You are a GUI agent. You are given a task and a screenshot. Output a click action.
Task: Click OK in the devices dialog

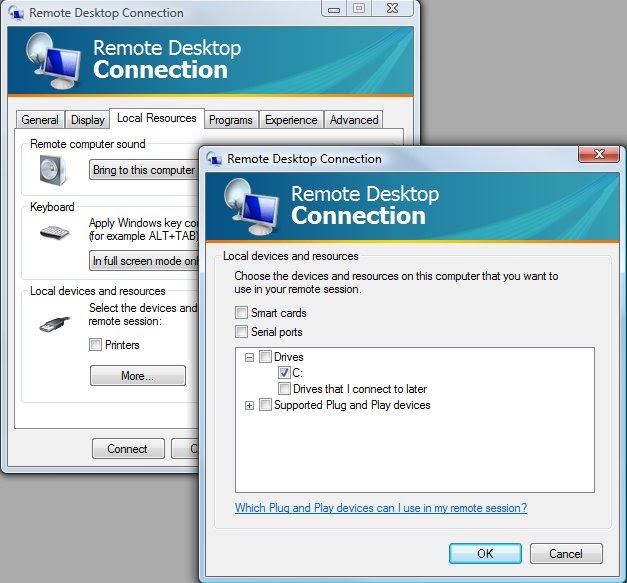click(x=485, y=553)
